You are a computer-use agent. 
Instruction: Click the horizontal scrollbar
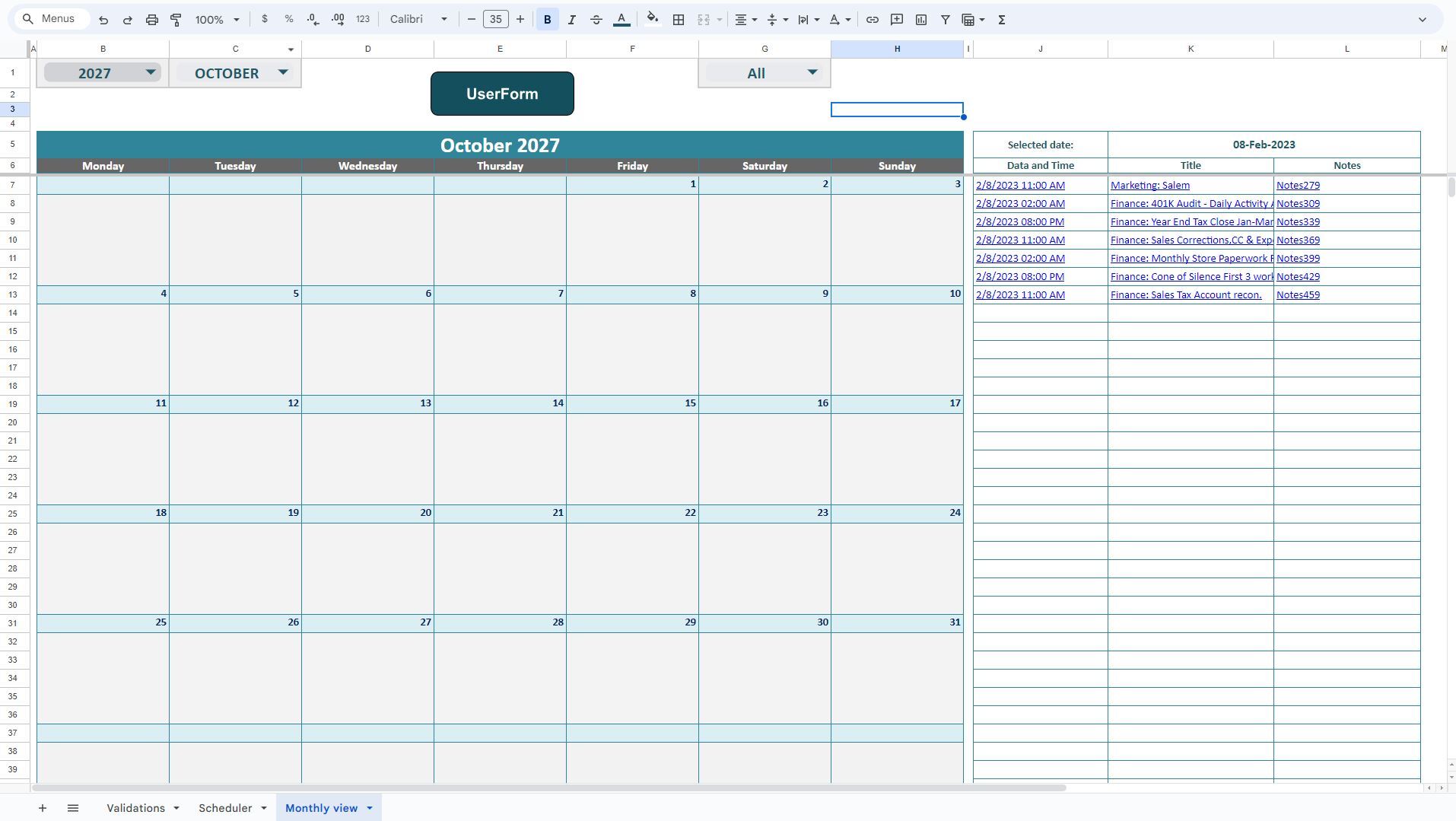548,788
